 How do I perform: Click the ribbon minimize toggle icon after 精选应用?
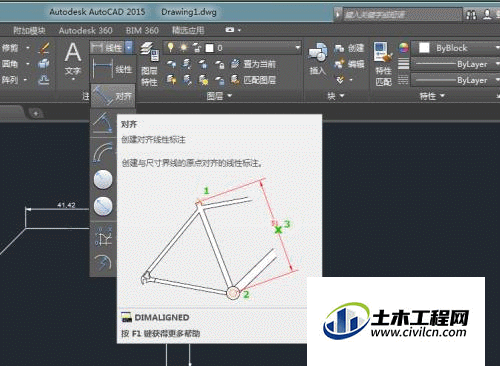[230, 30]
